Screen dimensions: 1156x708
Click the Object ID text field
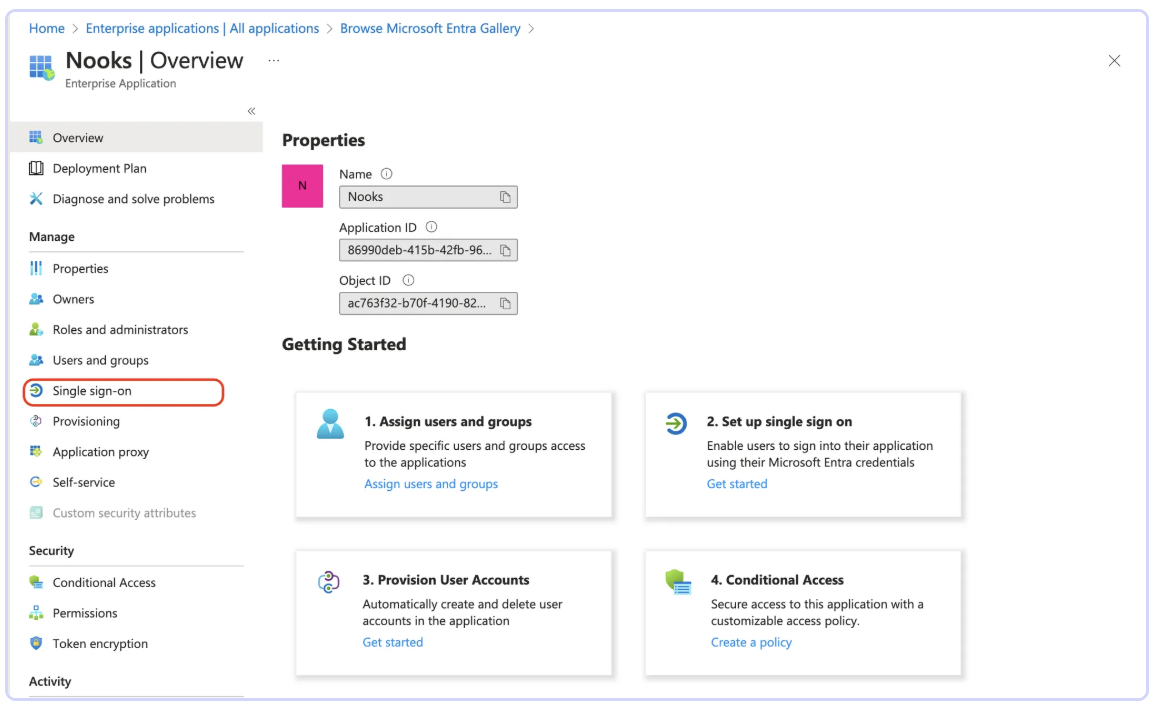click(x=428, y=303)
